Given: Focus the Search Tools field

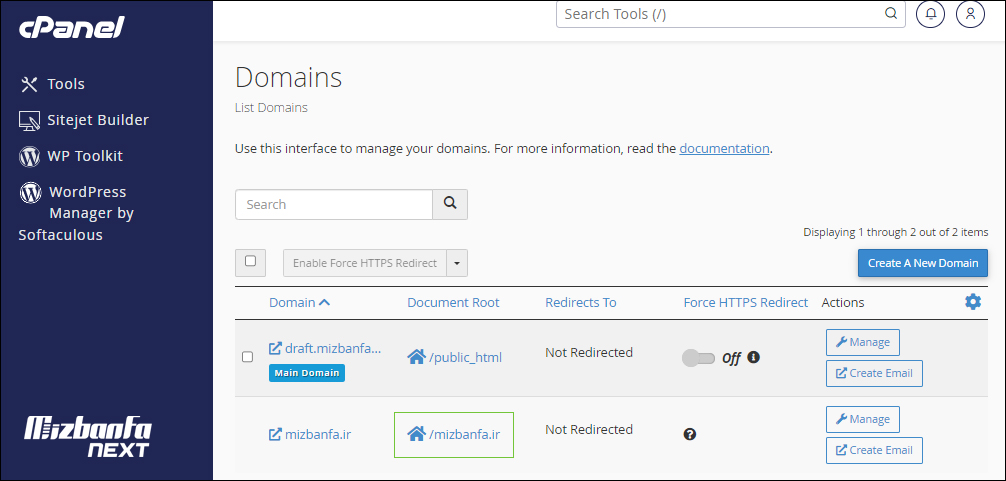Looking at the screenshot, I should pos(731,14).
